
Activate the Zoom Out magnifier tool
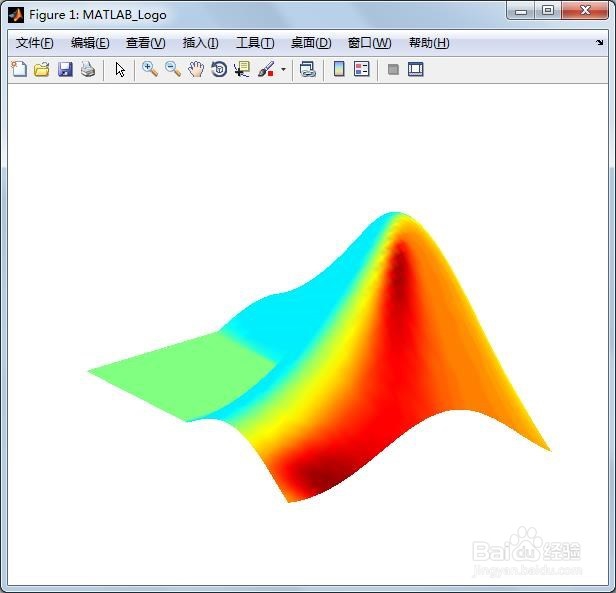[173, 69]
